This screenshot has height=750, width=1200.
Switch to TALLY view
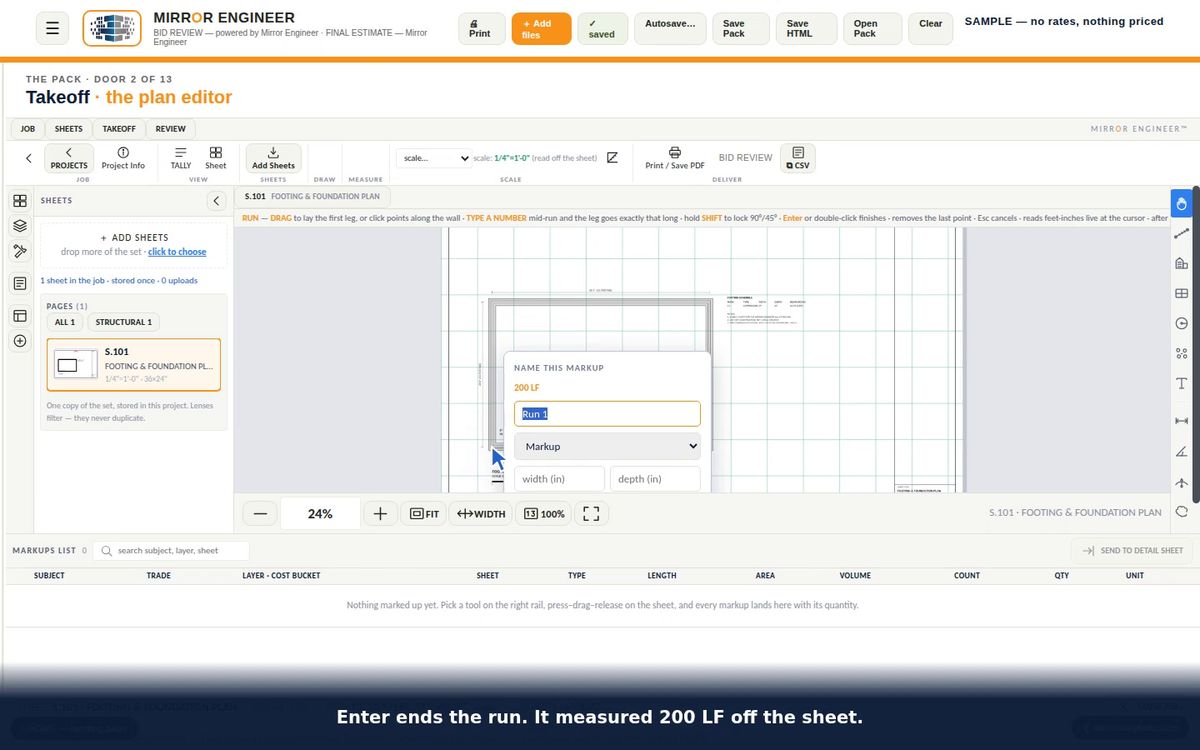pyautogui.click(x=180, y=158)
